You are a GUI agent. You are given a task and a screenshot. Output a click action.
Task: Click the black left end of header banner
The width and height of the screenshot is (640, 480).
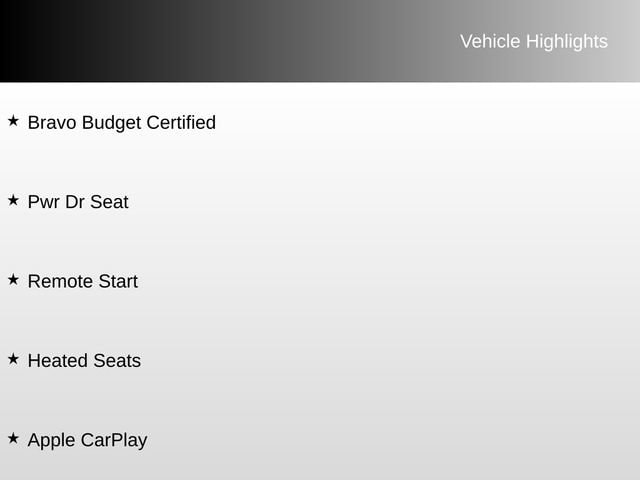pyautogui.click(x=24, y=41)
